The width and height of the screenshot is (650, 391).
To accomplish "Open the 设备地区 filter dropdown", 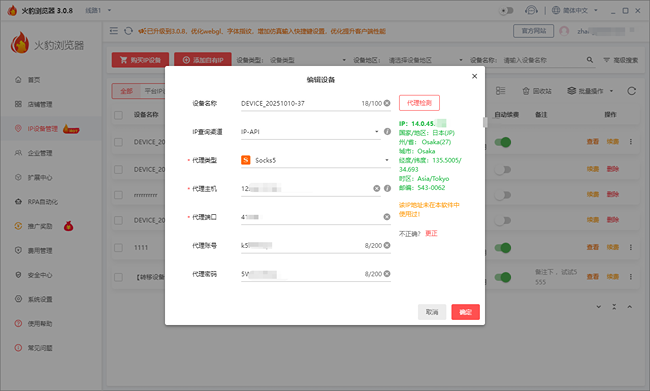I will click(426, 60).
